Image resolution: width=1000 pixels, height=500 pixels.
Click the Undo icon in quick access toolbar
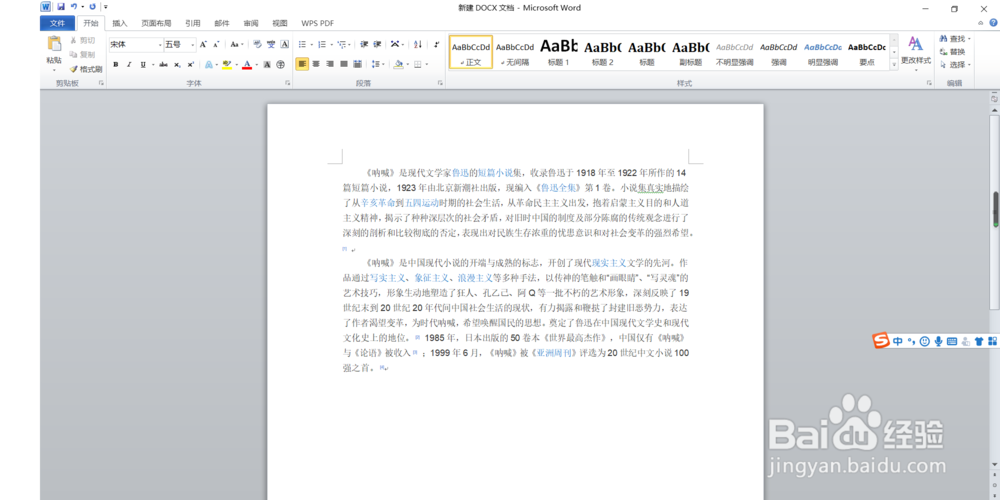pyautogui.click(x=74, y=7)
